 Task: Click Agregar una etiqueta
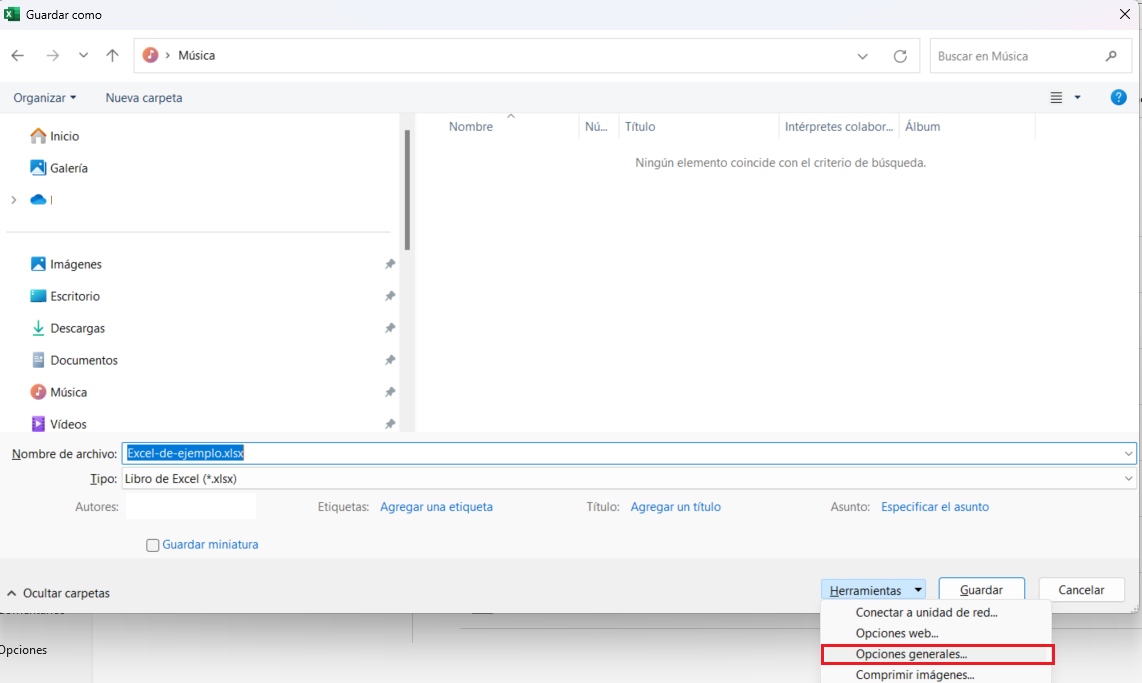coord(436,507)
